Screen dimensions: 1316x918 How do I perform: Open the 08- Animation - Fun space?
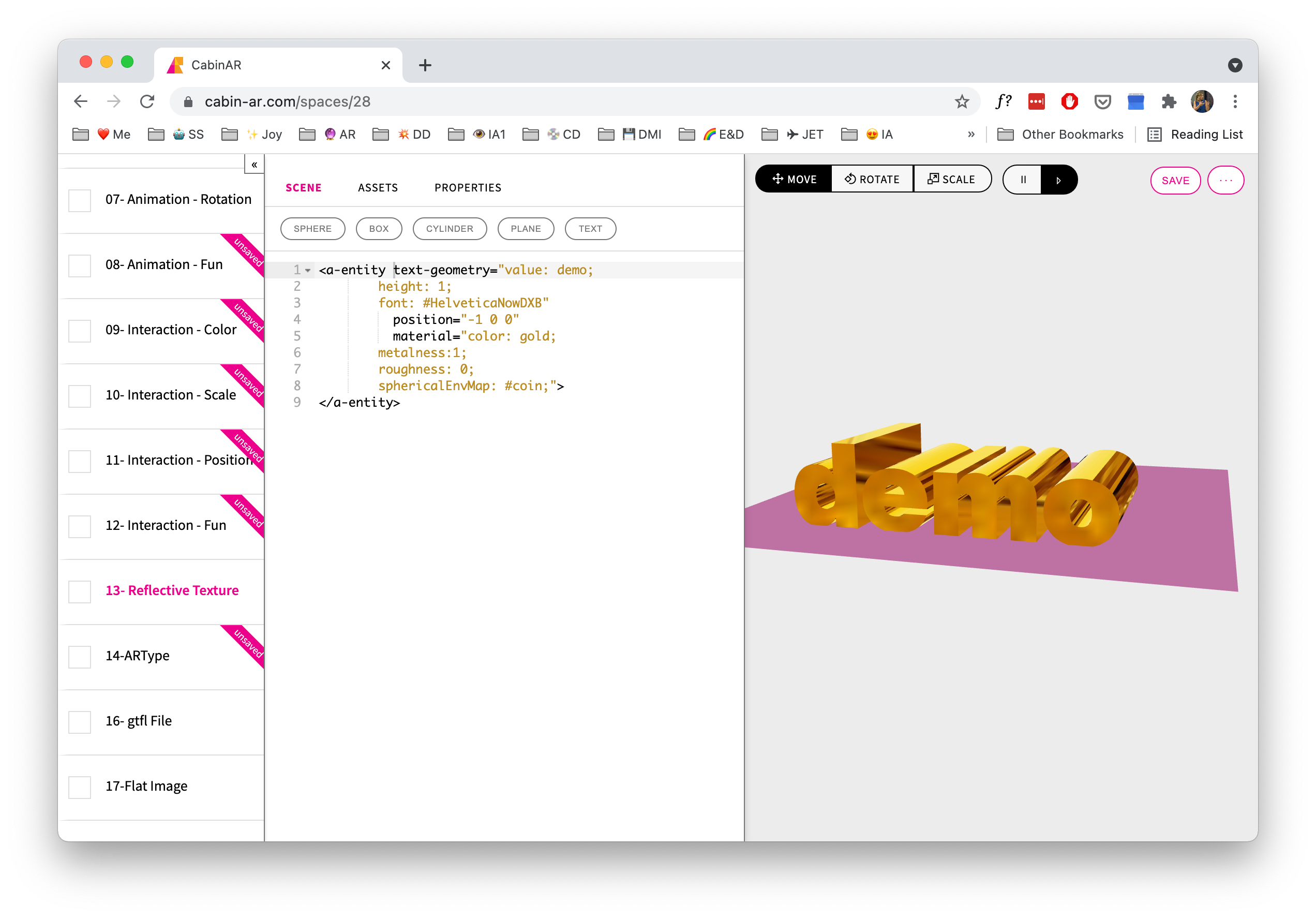[164, 264]
